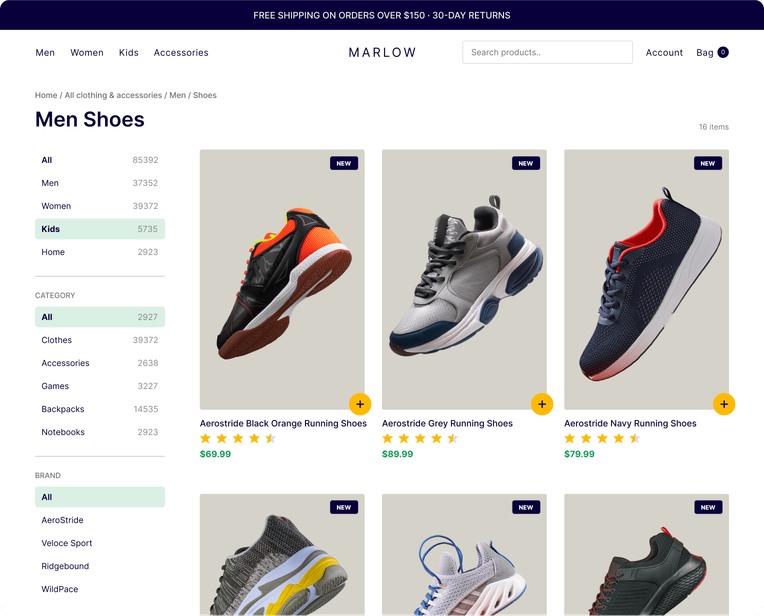The height and width of the screenshot is (616, 764).
Task: Open Aerostride Black Orange Running Shoes title
Action: tap(283, 424)
